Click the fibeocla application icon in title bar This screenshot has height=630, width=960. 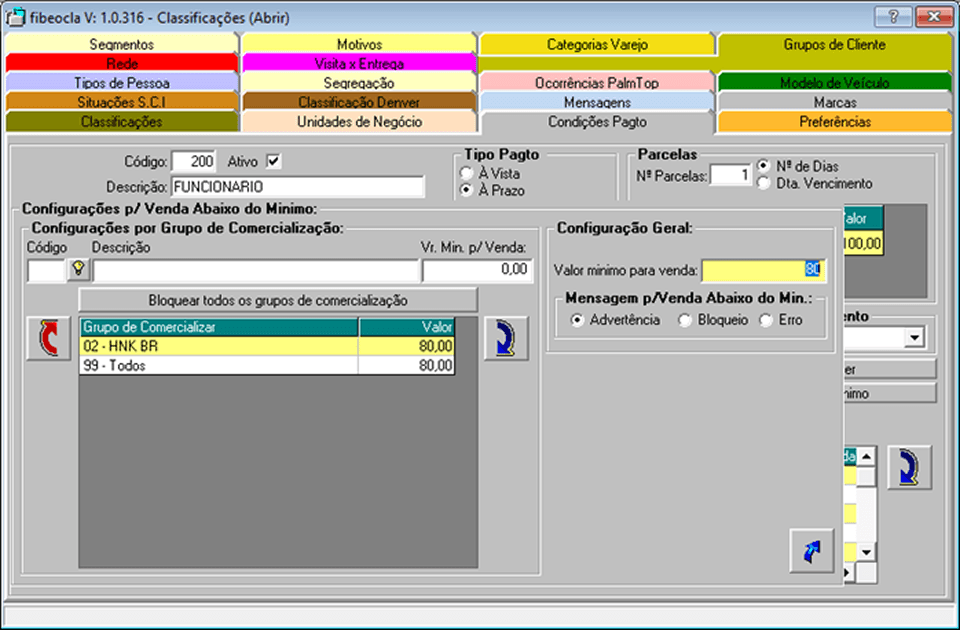pos(16,17)
